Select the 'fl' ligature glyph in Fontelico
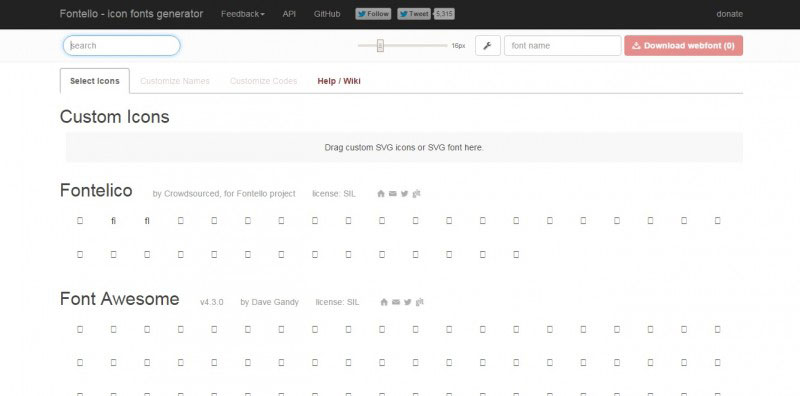 [x=147, y=220]
